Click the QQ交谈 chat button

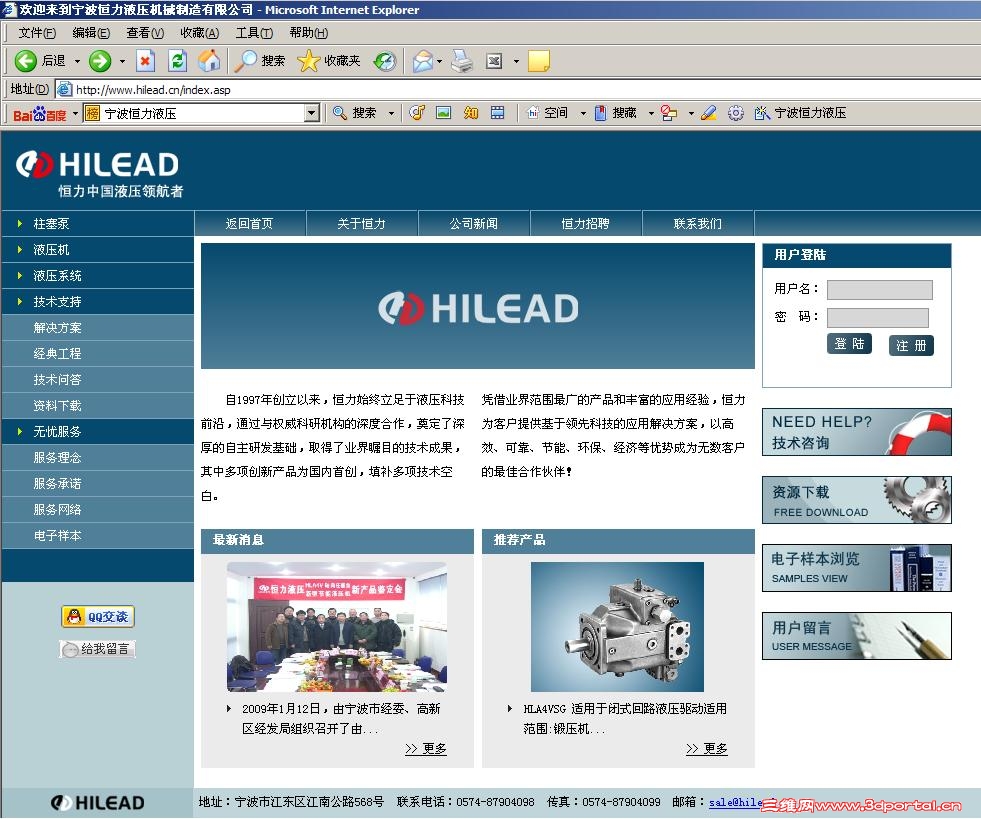98,616
